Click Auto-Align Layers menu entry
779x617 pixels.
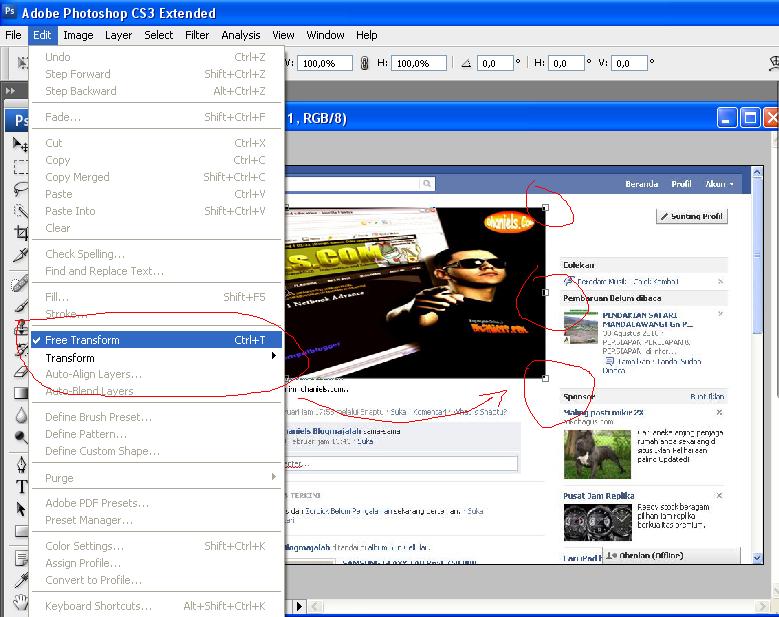point(156,374)
